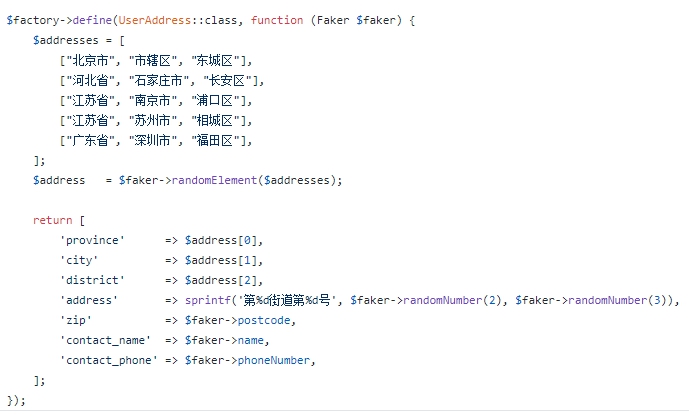Click the 'district' array key

click(x=92, y=280)
